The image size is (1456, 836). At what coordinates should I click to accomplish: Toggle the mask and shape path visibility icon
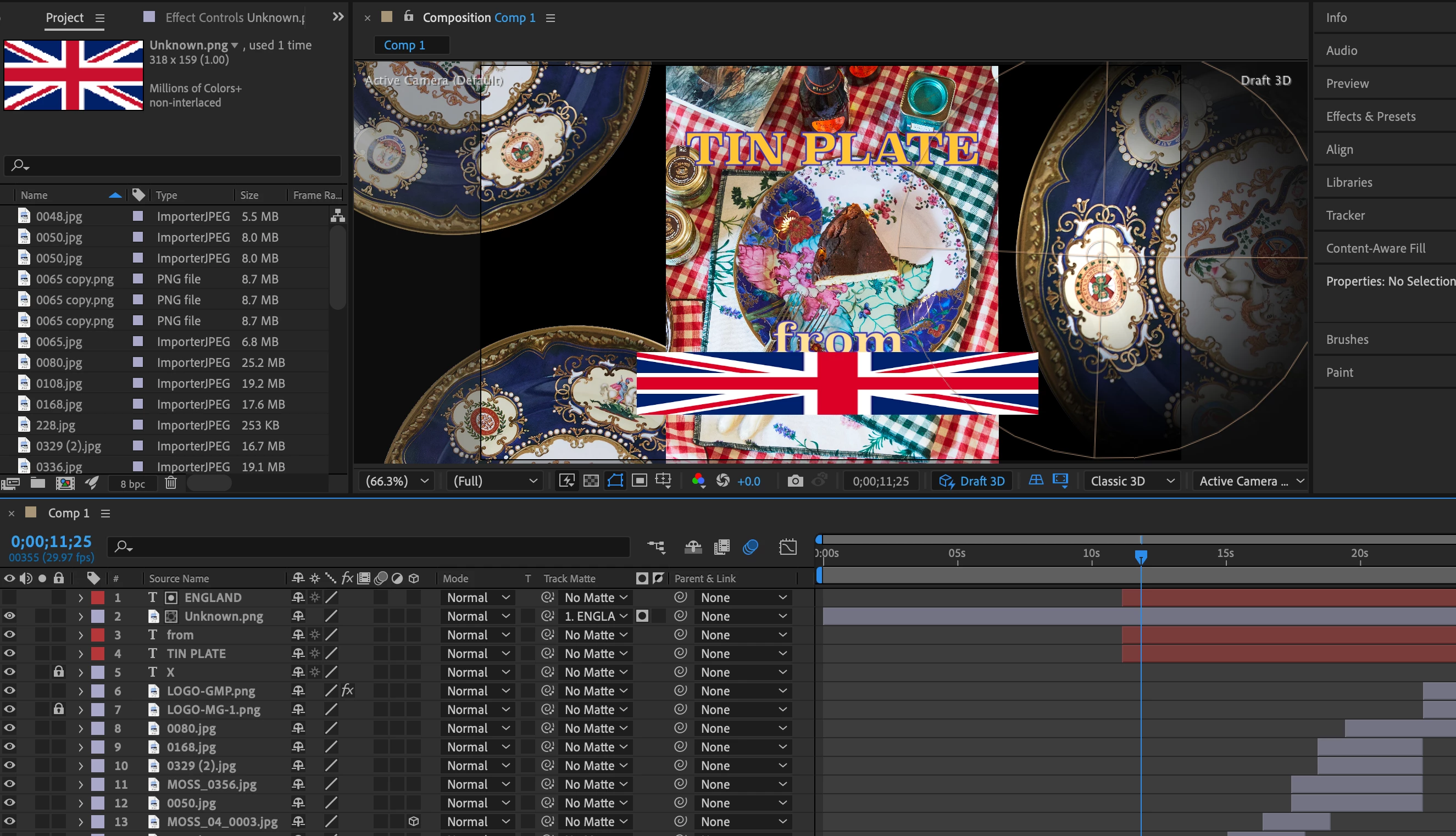pyautogui.click(x=615, y=481)
